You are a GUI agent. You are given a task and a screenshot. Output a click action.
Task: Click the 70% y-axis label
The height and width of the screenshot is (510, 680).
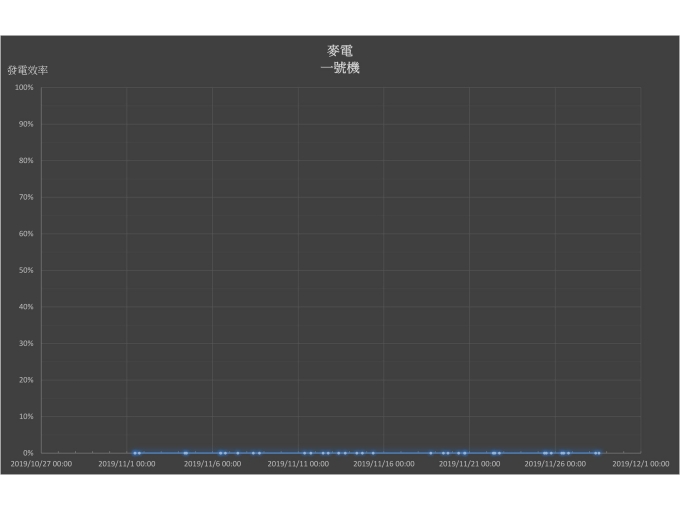click(x=26, y=198)
